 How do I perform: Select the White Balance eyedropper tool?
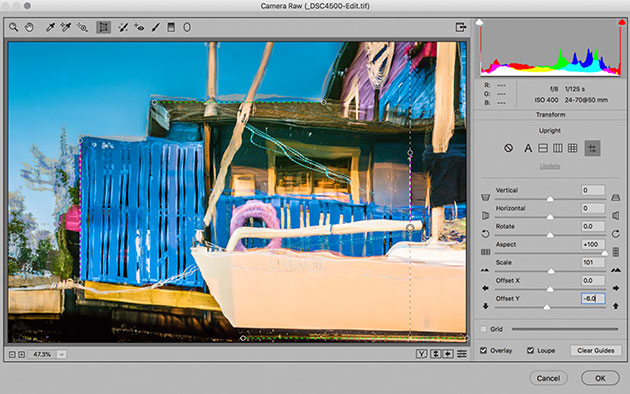[x=50, y=27]
